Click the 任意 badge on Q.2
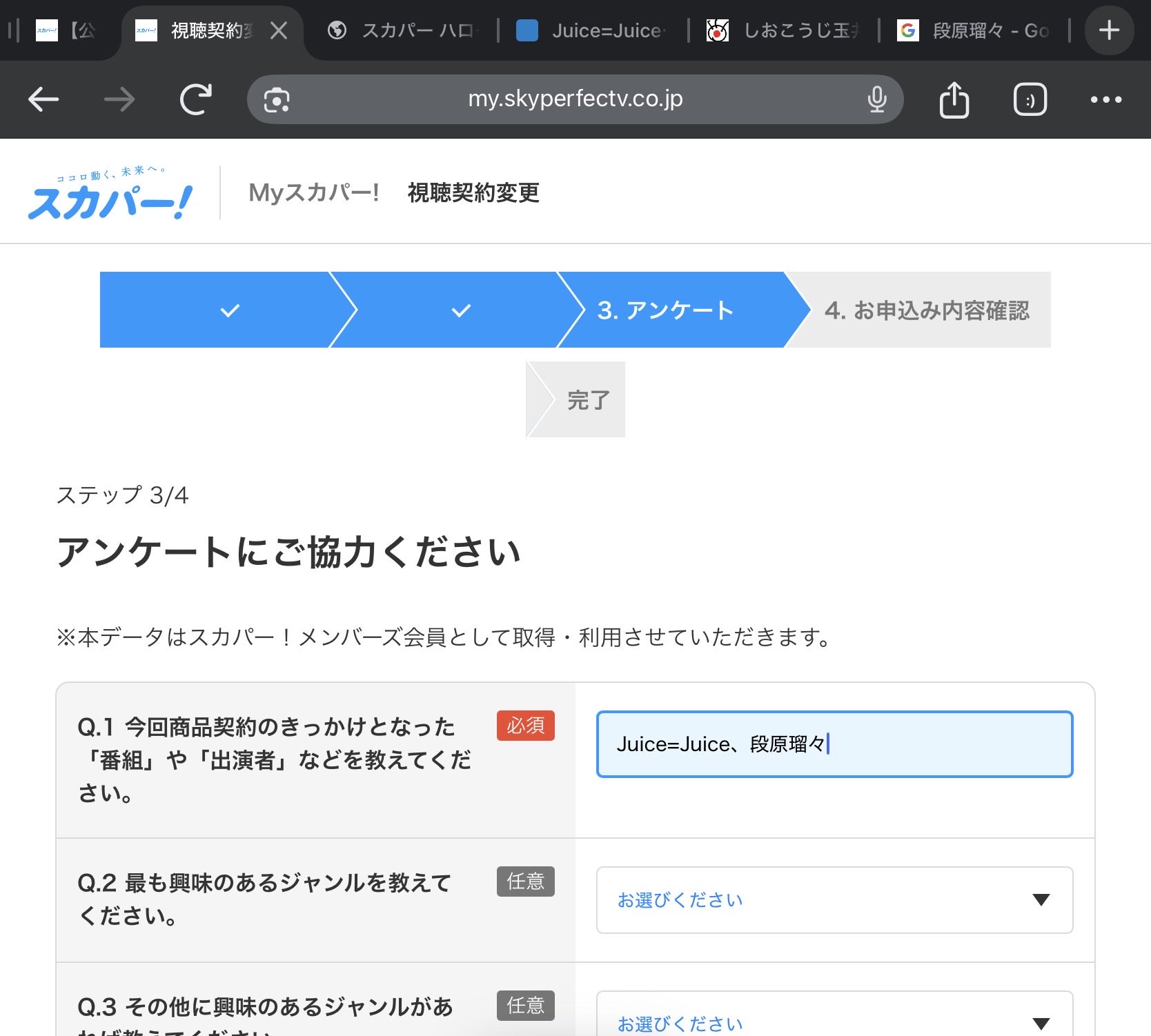 (x=526, y=881)
